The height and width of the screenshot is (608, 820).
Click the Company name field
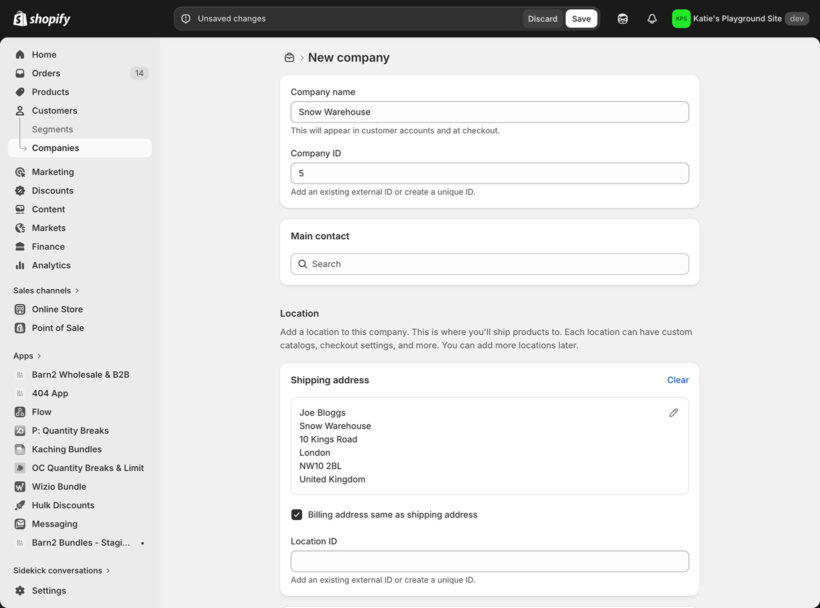(x=489, y=112)
